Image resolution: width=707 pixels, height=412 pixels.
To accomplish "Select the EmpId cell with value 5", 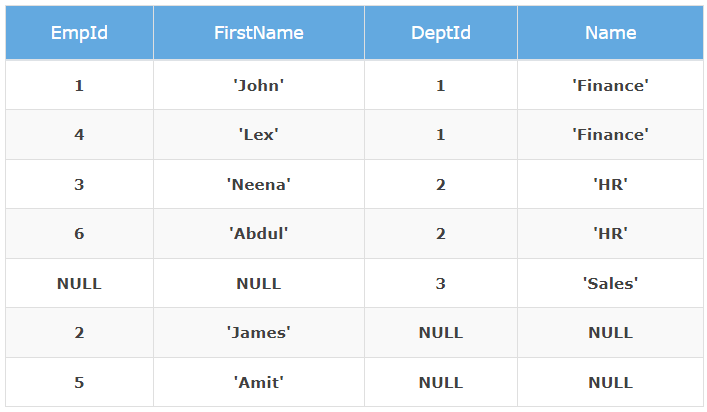I will (79, 382).
